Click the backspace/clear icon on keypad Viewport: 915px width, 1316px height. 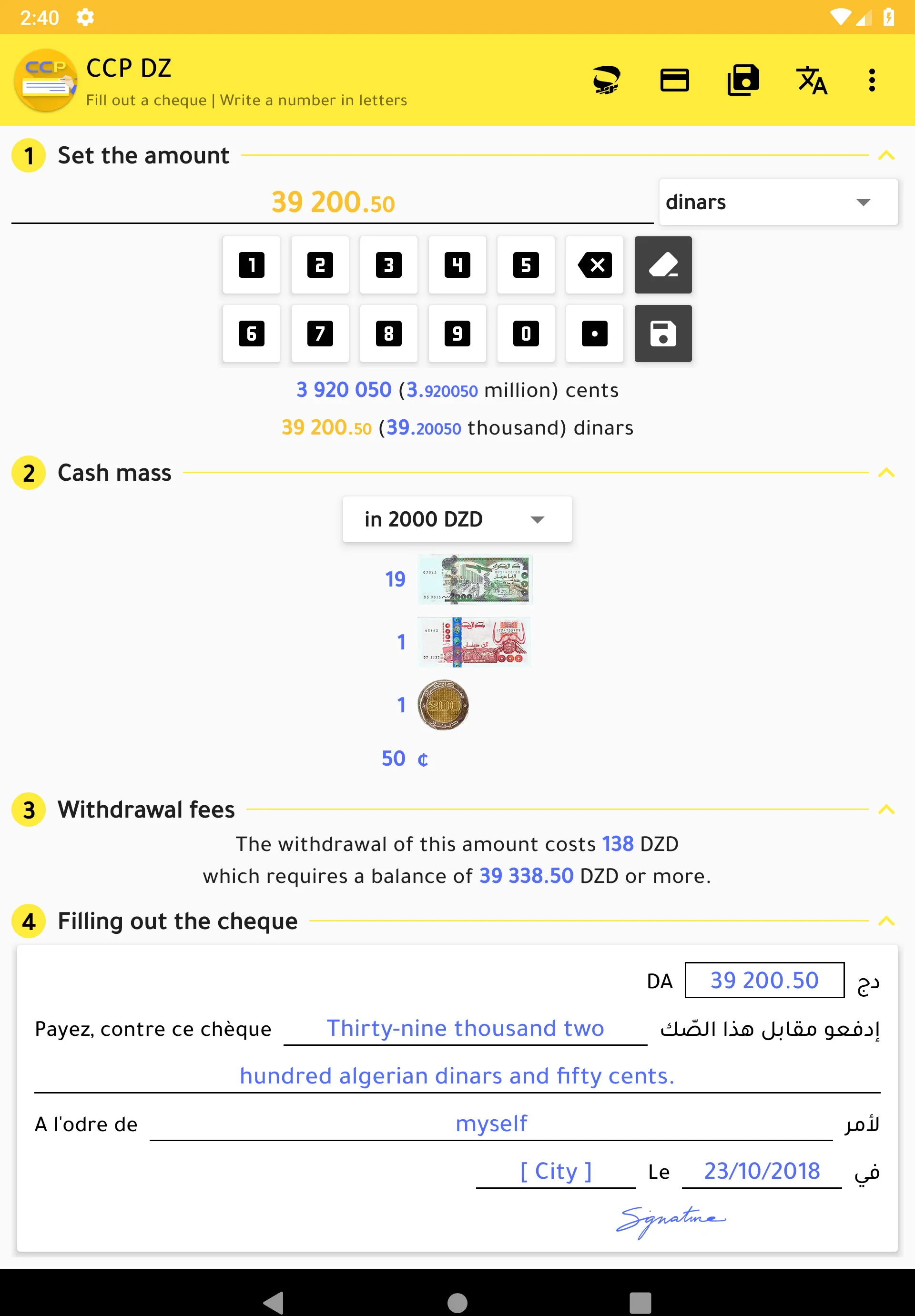[x=593, y=265]
